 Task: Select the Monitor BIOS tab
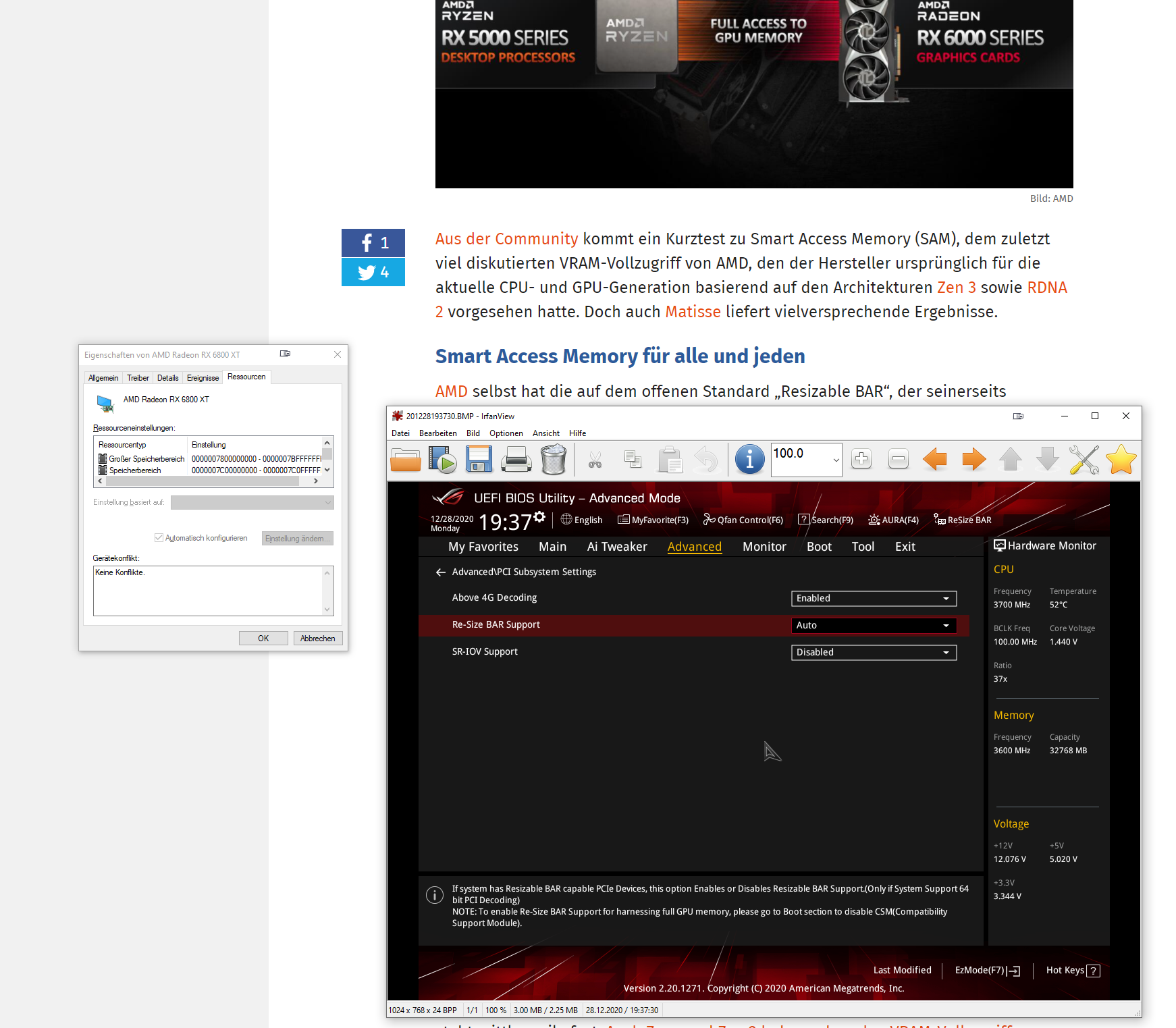(764, 547)
